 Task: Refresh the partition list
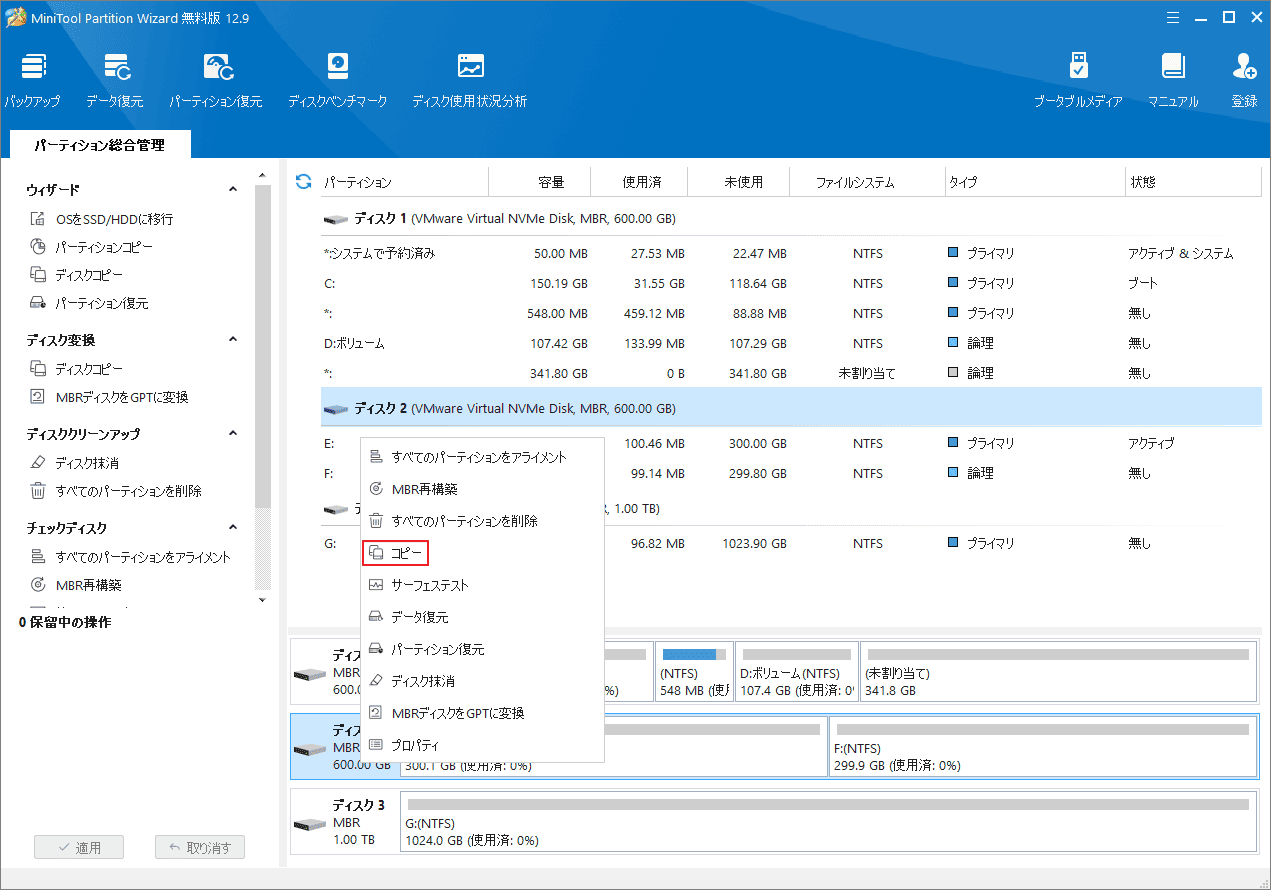pyautogui.click(x=304, y=181)
